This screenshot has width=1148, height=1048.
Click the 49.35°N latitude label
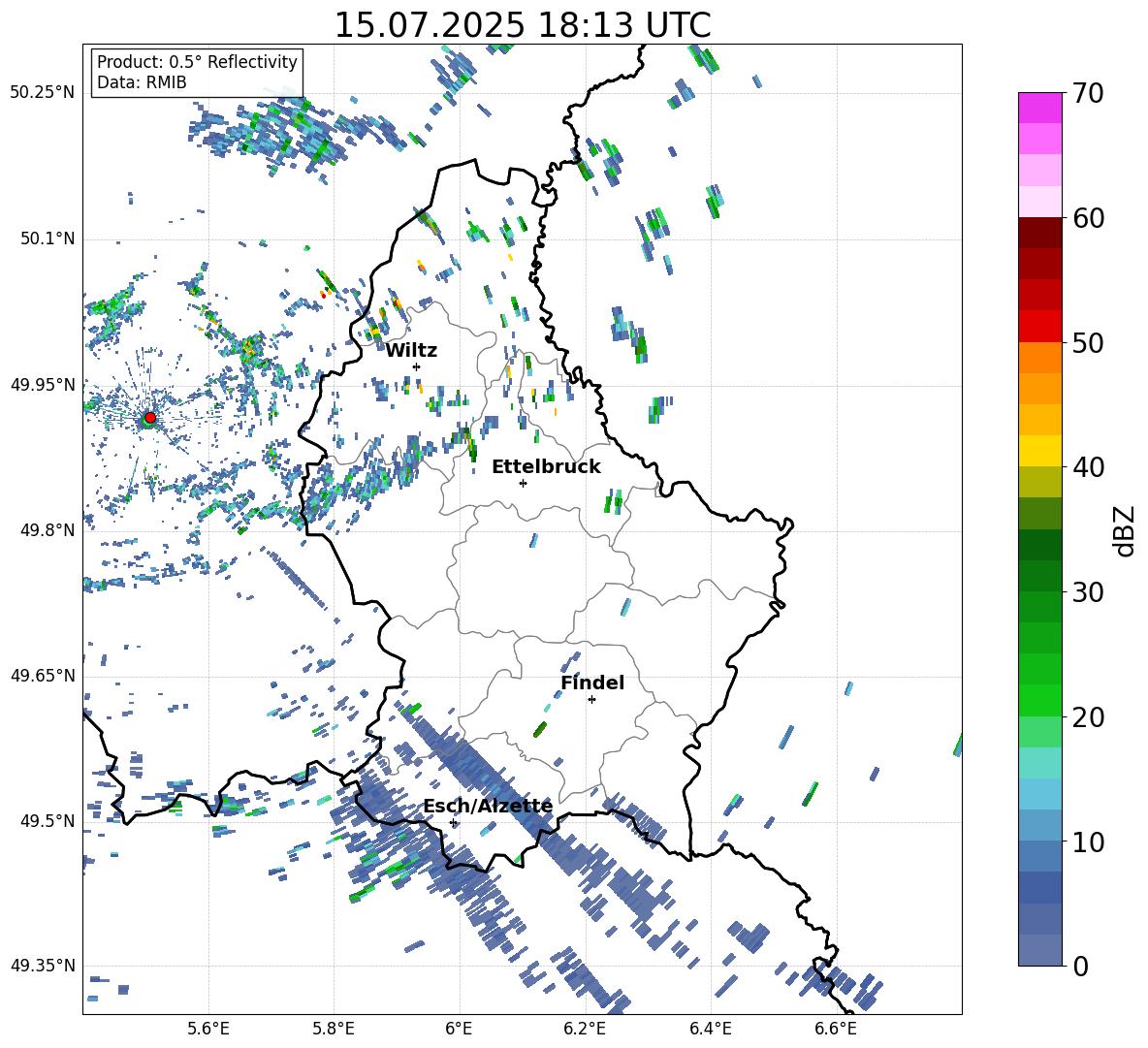coord(43,966)
